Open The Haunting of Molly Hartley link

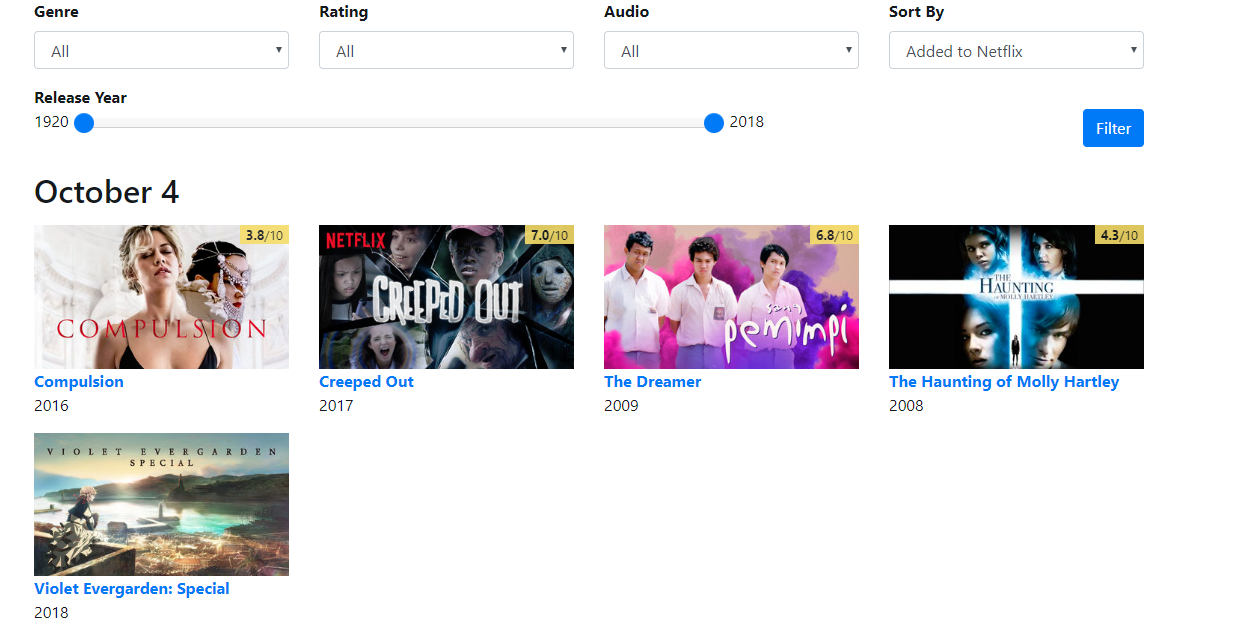pyautogui.click(x=1004, y=382)
